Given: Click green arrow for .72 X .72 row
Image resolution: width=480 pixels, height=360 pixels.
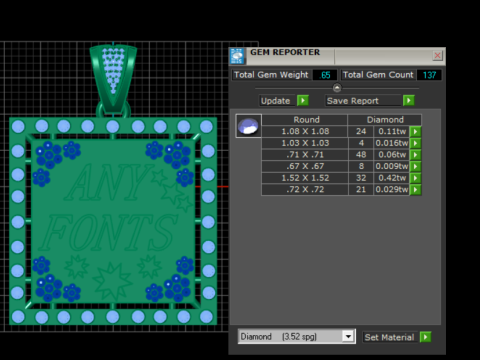Looking at the screenshot, I should point(415,190).
